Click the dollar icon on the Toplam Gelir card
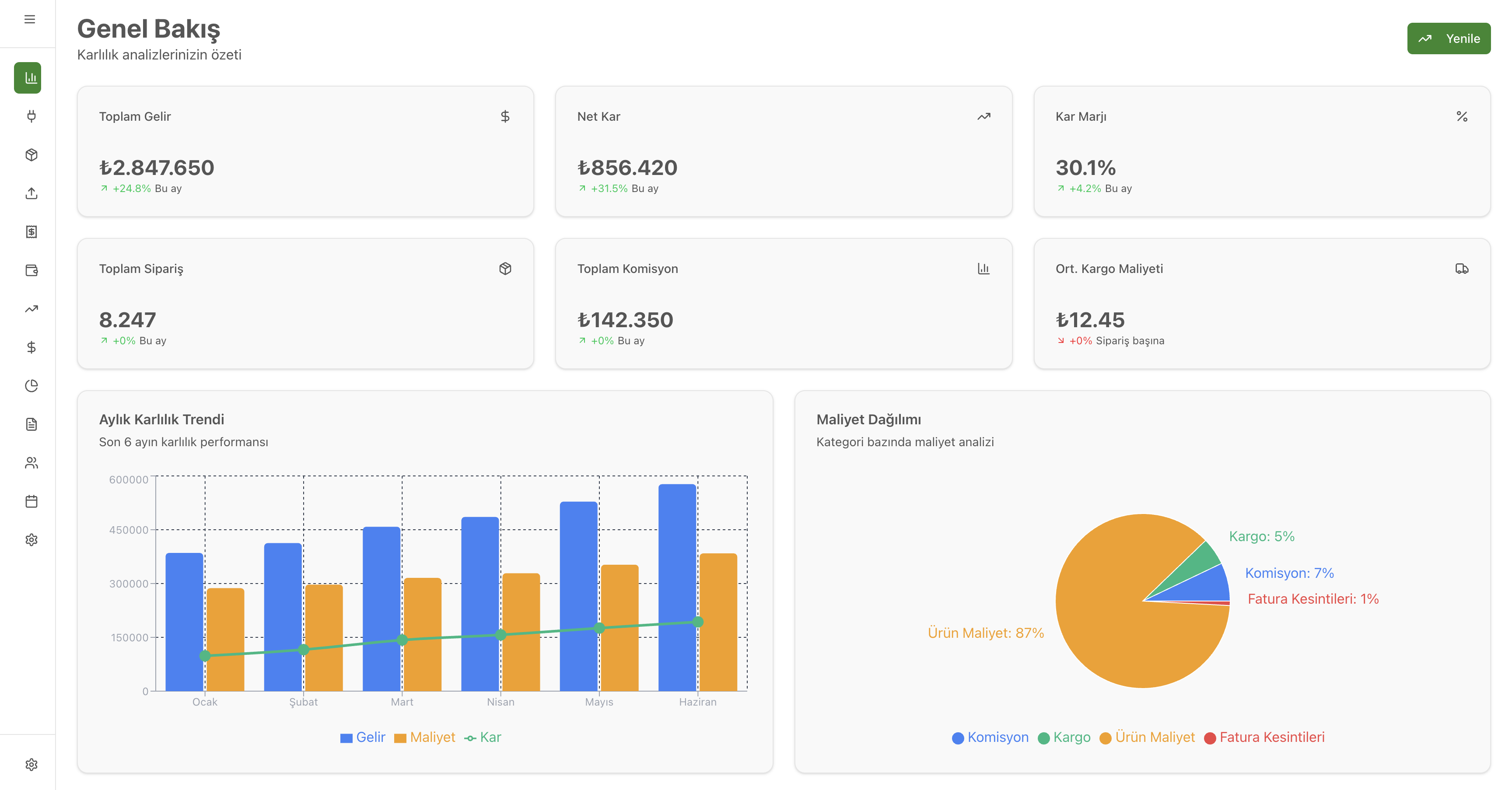This screenshot has height=790, width=1512. coord(505,116)
